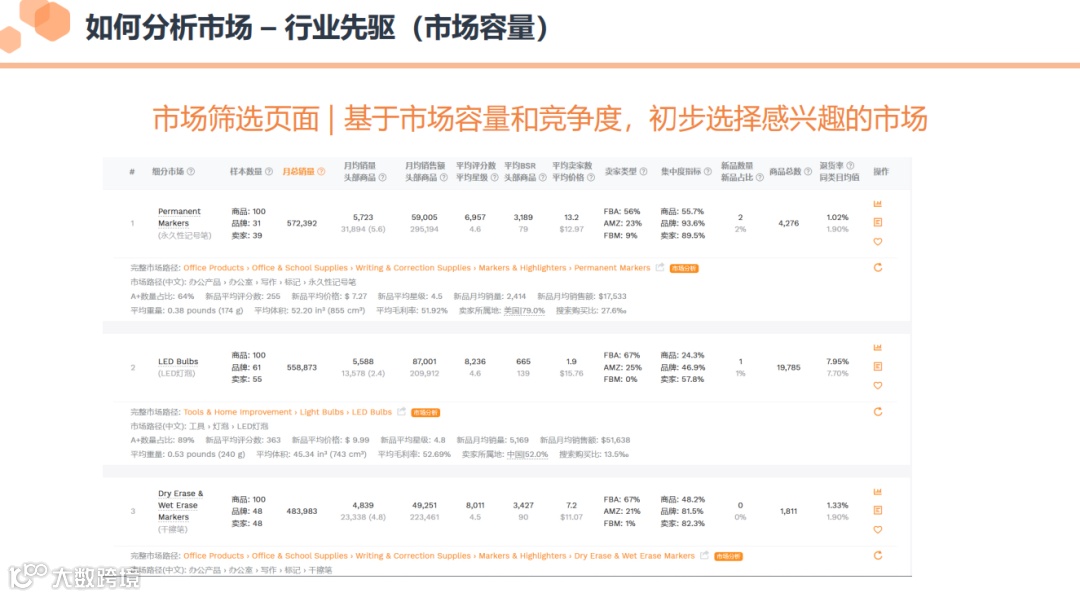Open the chart icon in Permanent Markers row

pos(878,204)
